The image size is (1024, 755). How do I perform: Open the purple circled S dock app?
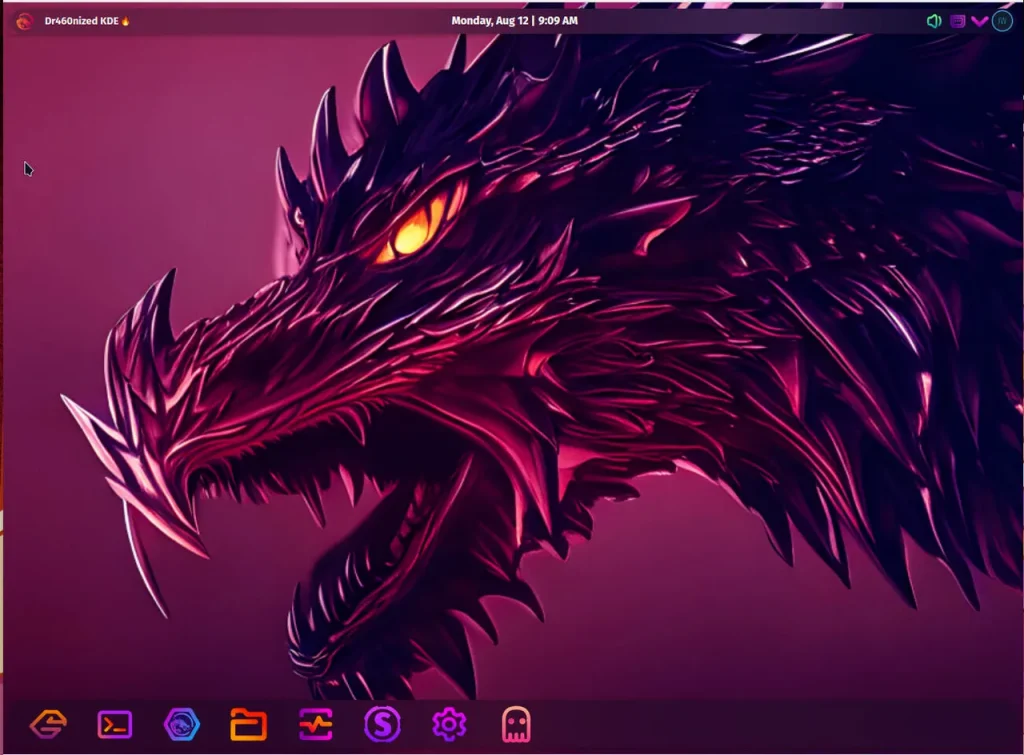coord(382,724)
